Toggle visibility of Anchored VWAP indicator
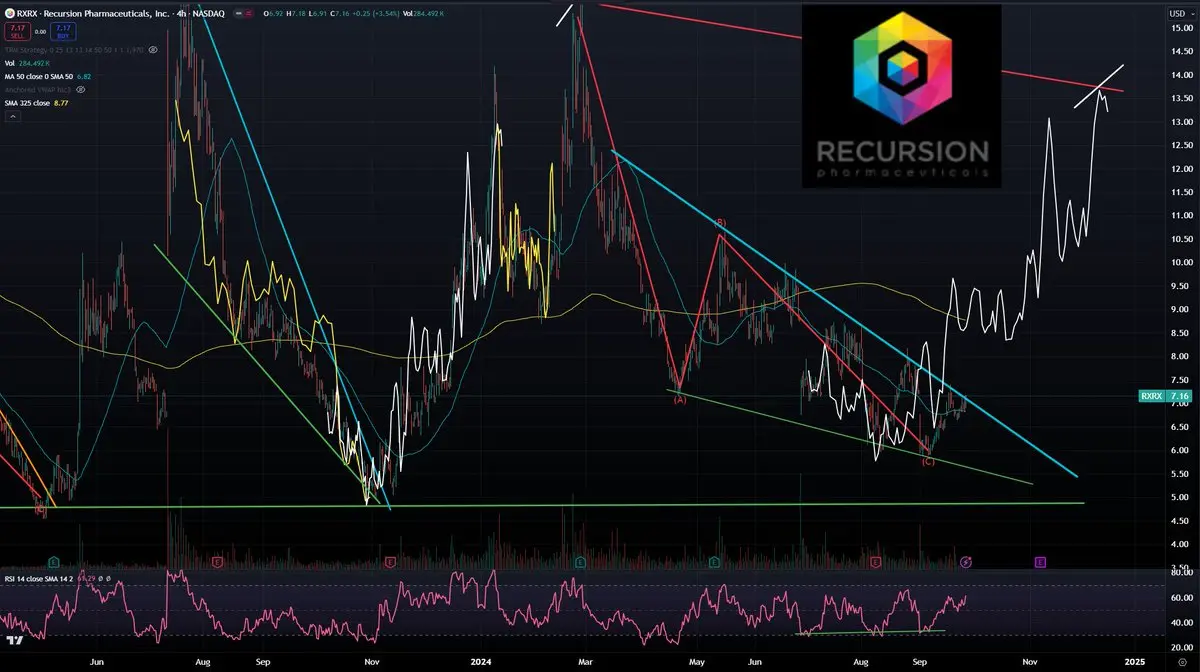1200x672 pixels. click(x=80, y=89)
